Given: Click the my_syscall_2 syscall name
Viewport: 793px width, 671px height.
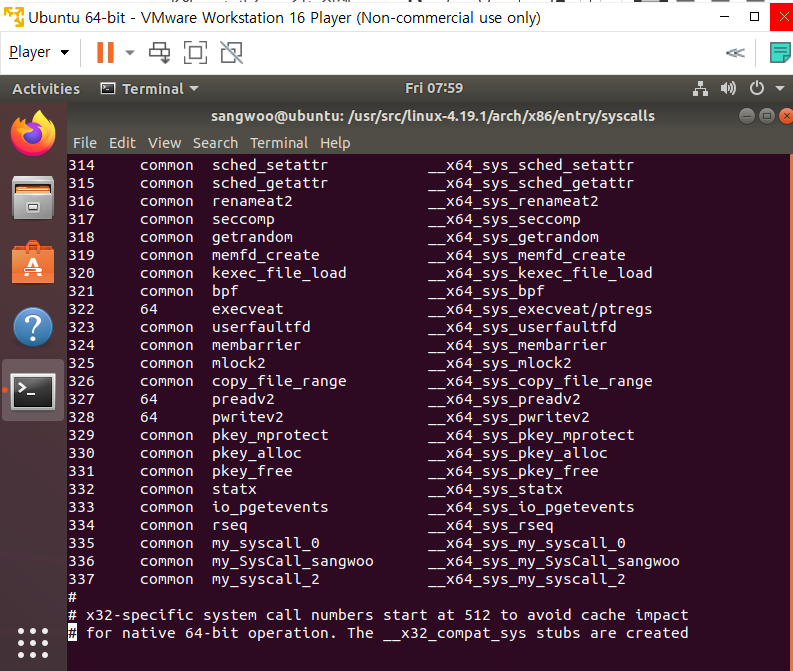Looking at the screenshot, I should pyautogui.click(x=266, y=579).
